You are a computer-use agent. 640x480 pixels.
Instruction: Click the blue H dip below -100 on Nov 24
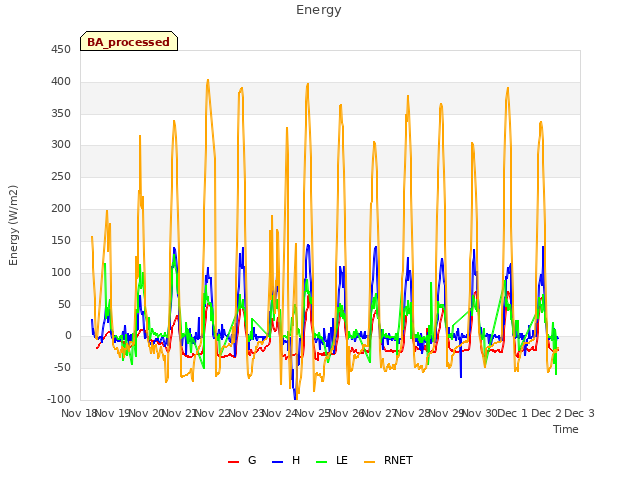click(295, 397)
